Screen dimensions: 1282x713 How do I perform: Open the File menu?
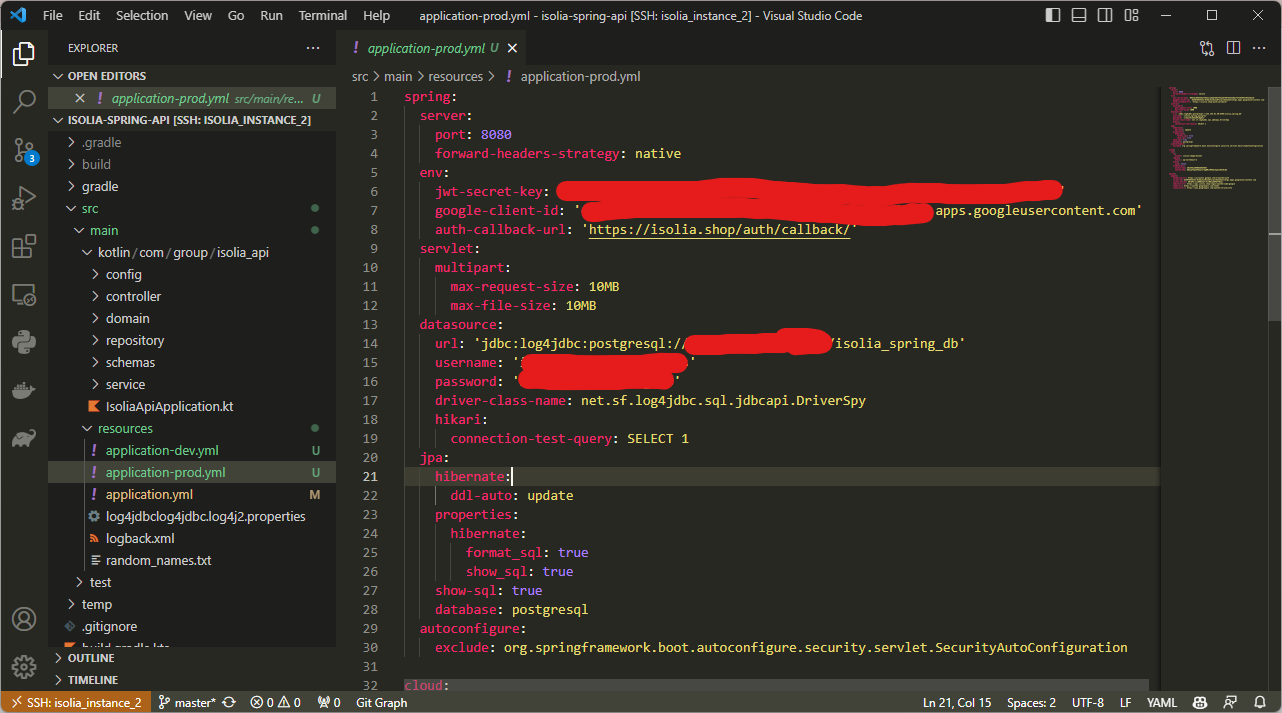click(53, 16)
